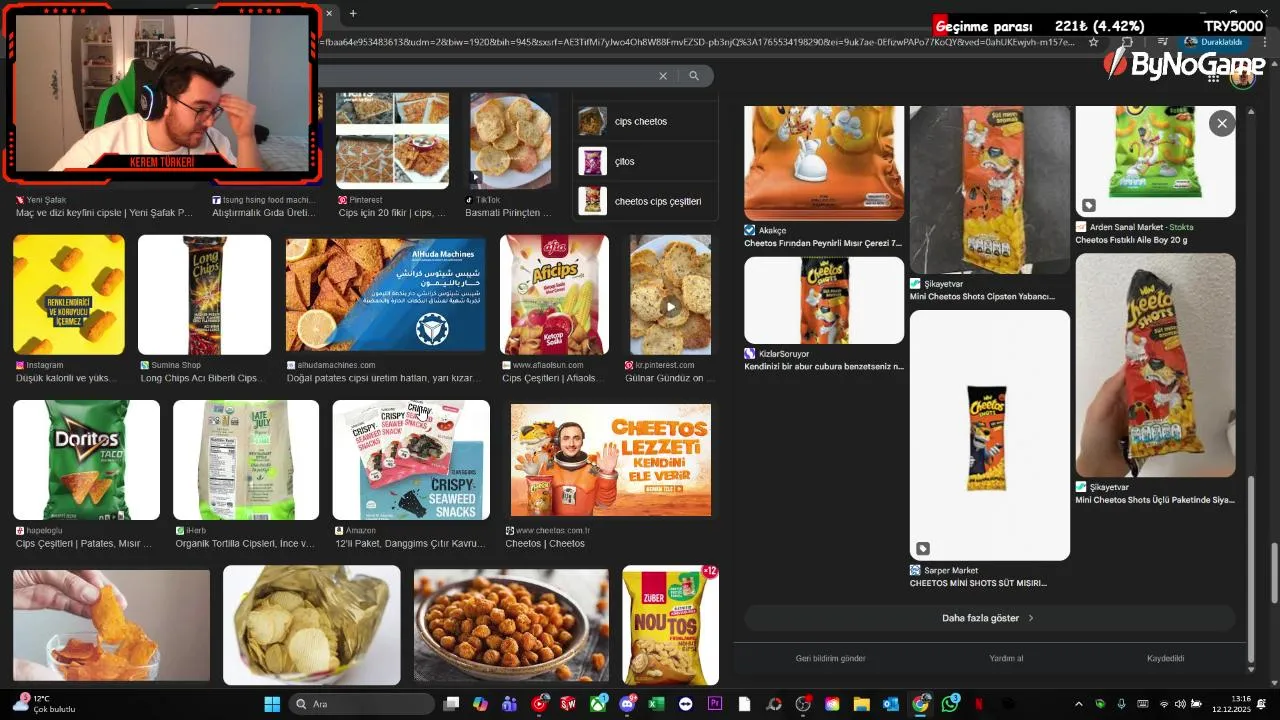This screenshot has width=1280, height=720.
Task: Launch Adobe Premiere Pro from the taskbar
Action: tap(715, 704)
